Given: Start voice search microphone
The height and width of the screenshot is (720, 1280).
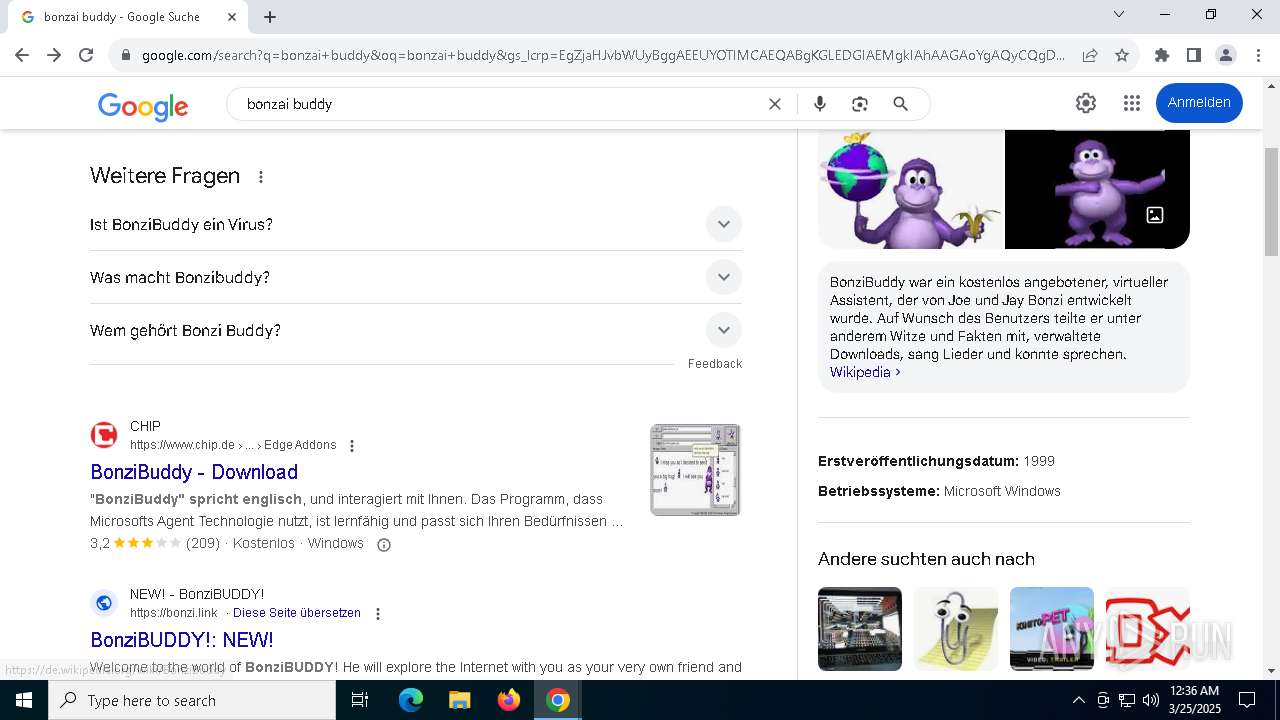Looking at the screenshot, I should pyautogui.click(x=820, y=104).
